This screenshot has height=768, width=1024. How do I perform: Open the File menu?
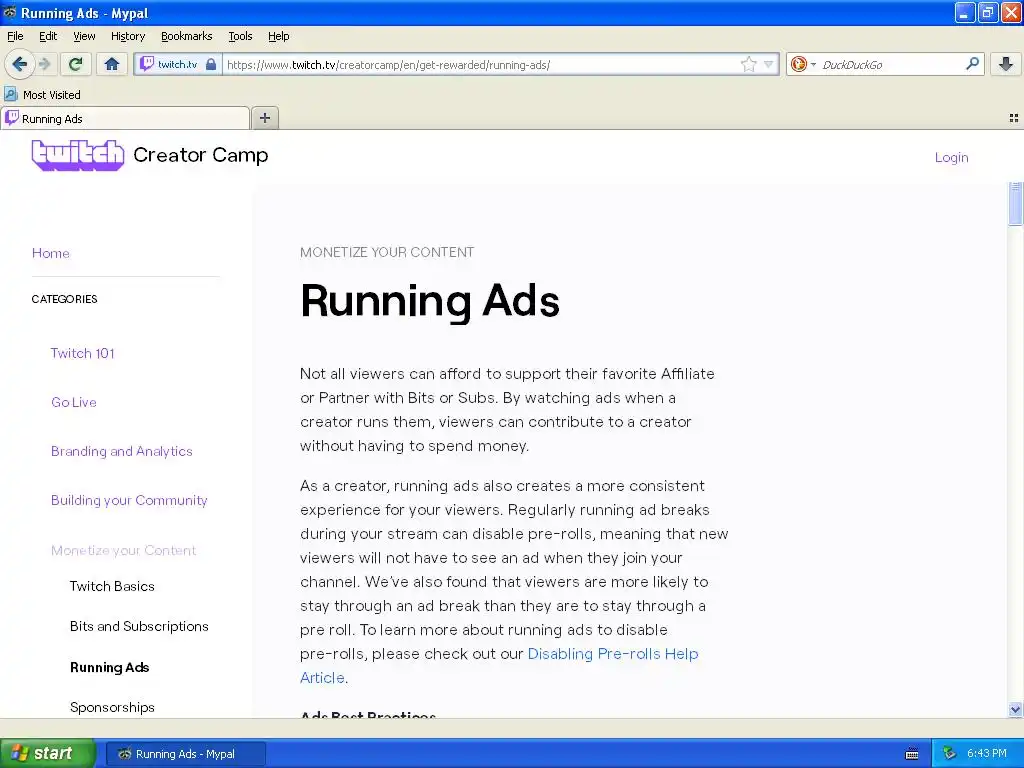(x=15, y=36)
